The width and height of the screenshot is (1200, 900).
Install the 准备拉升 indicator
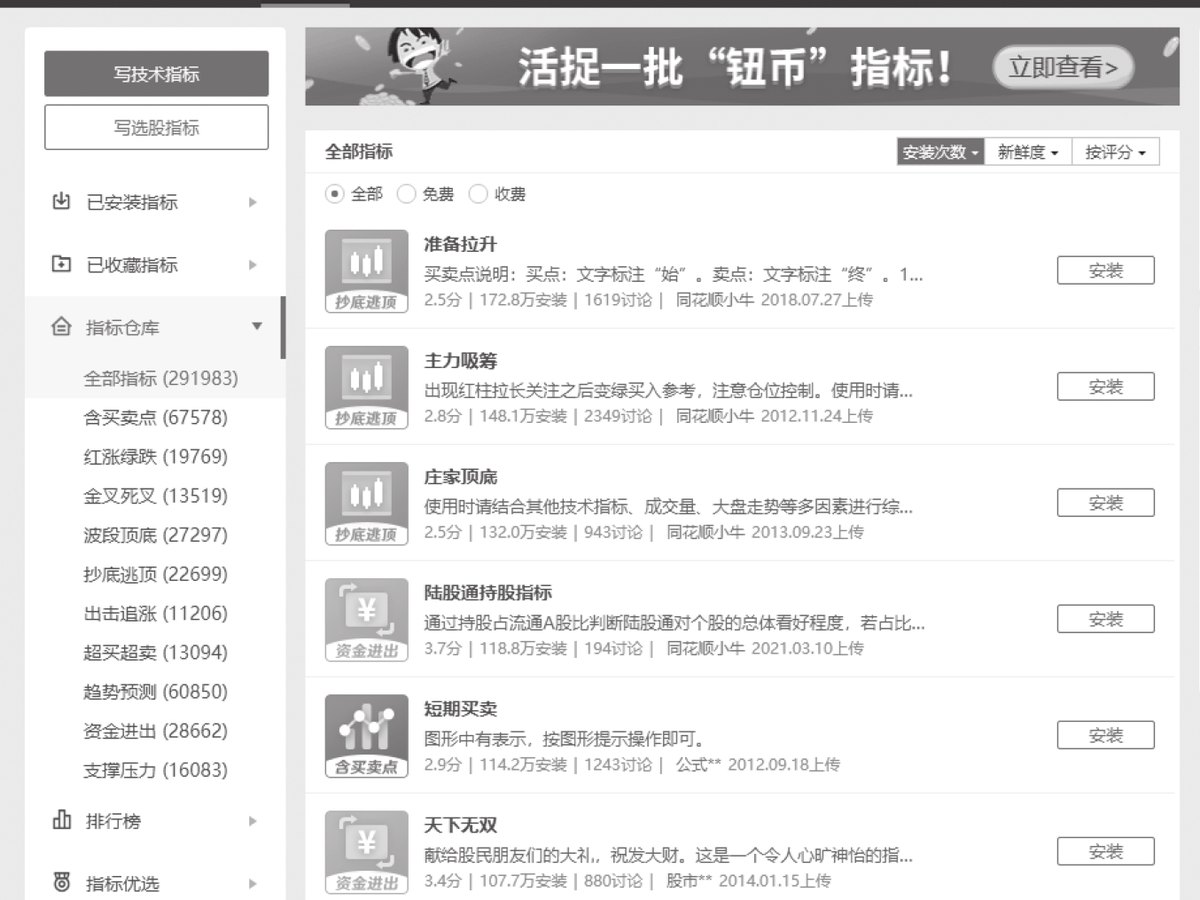[x=1106, y=271]
